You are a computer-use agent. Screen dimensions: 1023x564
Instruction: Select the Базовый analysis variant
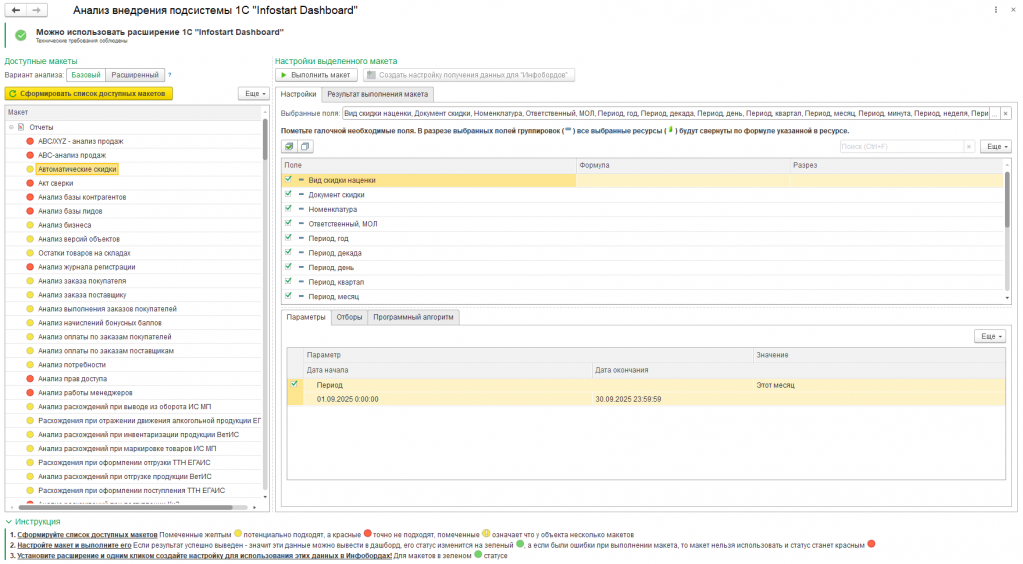pos(86,75)
